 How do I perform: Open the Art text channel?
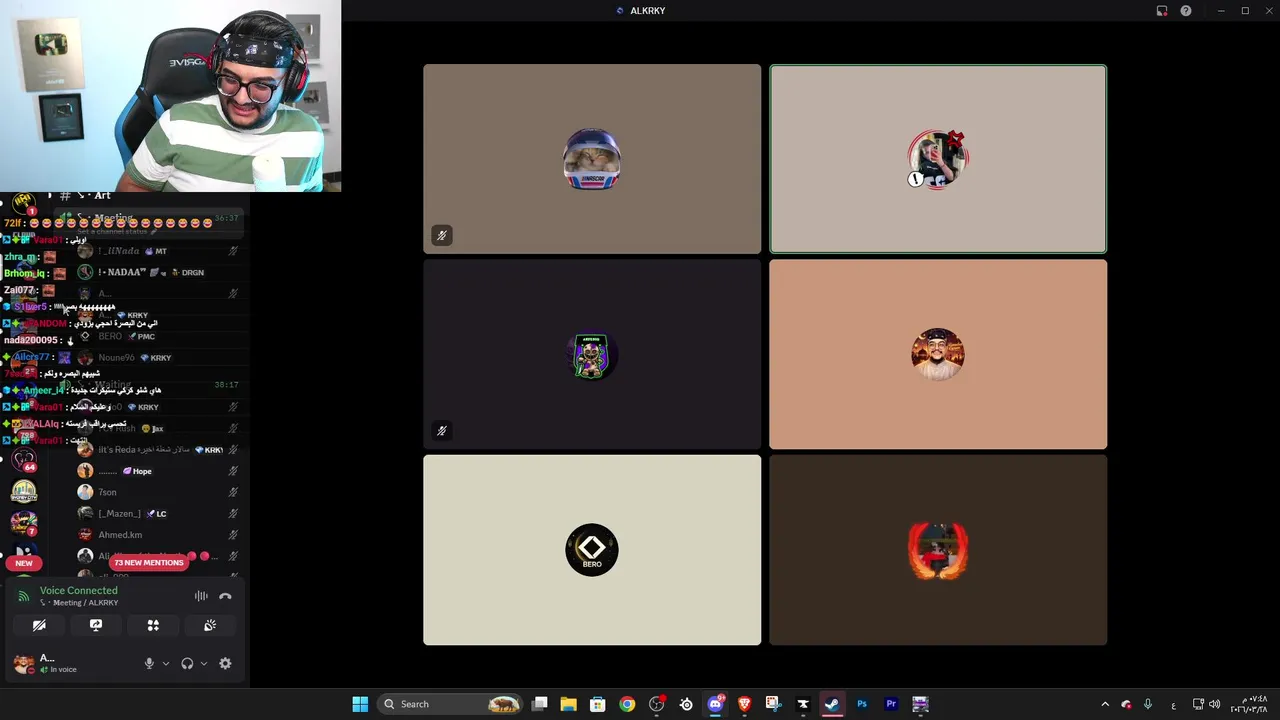tap(102, 196)
